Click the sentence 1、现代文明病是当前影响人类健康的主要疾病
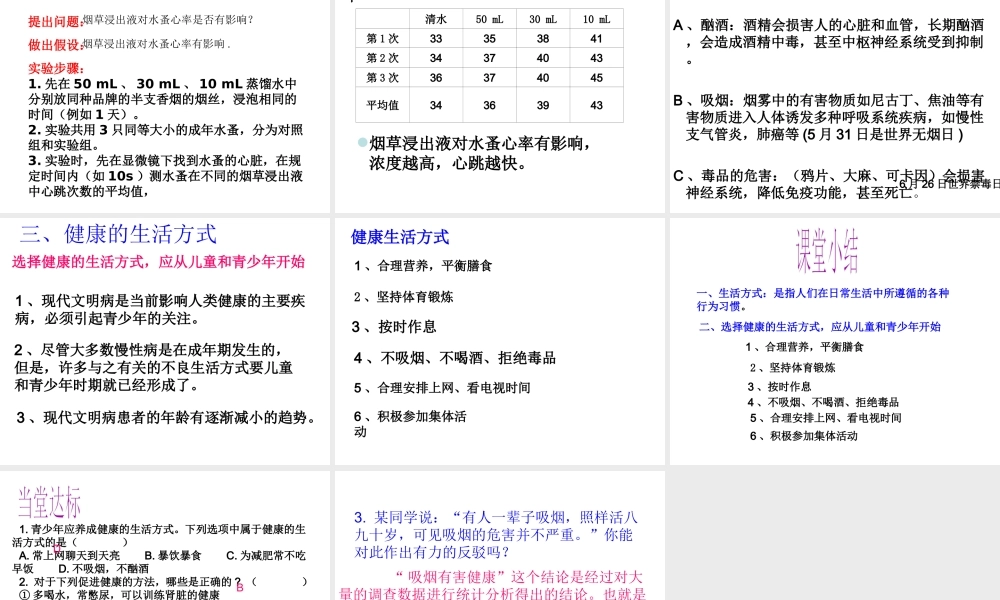Image resolution: width=1000 pixels, height=600 pixels. coord(160,309)
